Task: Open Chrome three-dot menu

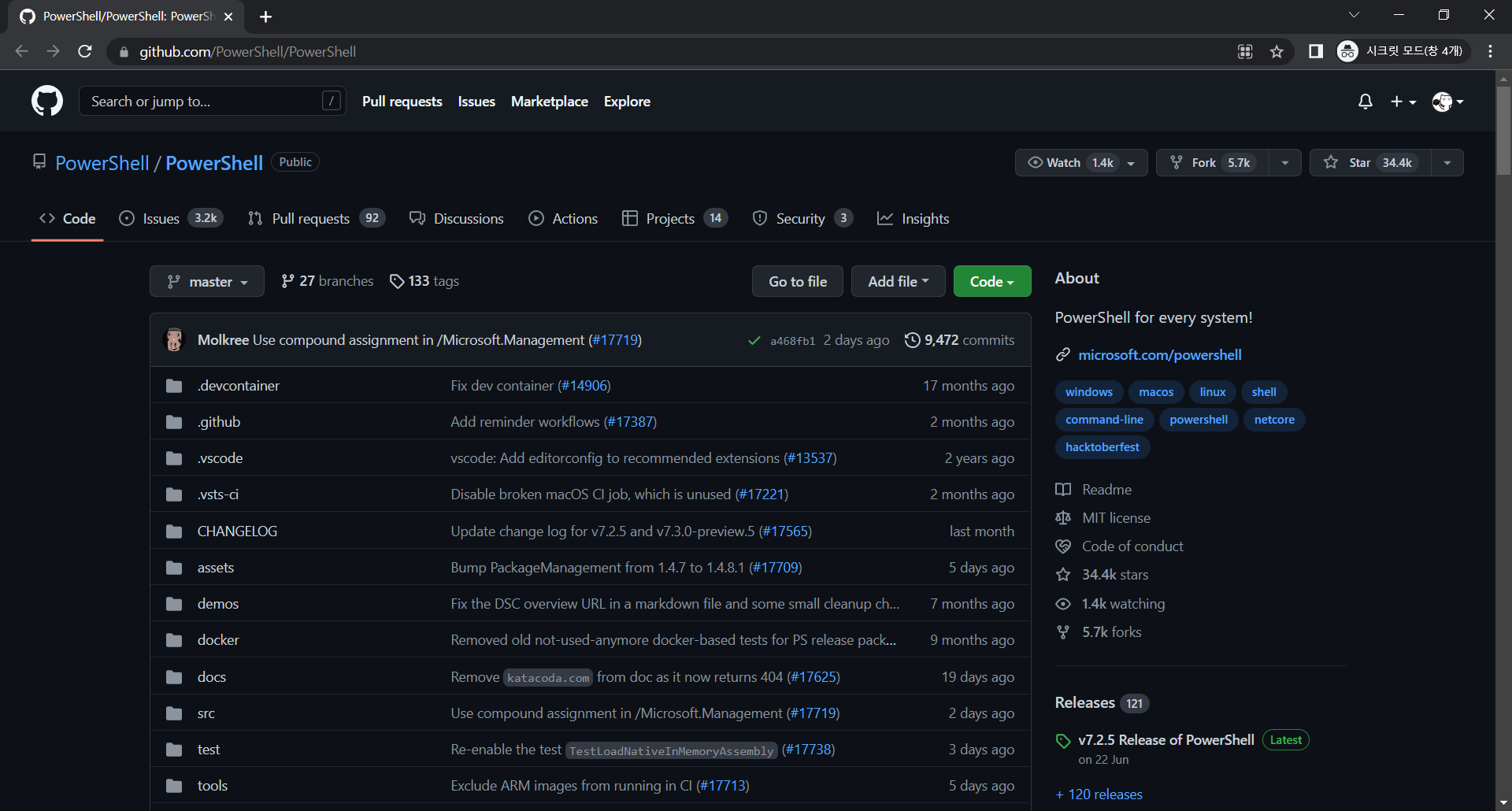Action: (x=1490, y=52)
